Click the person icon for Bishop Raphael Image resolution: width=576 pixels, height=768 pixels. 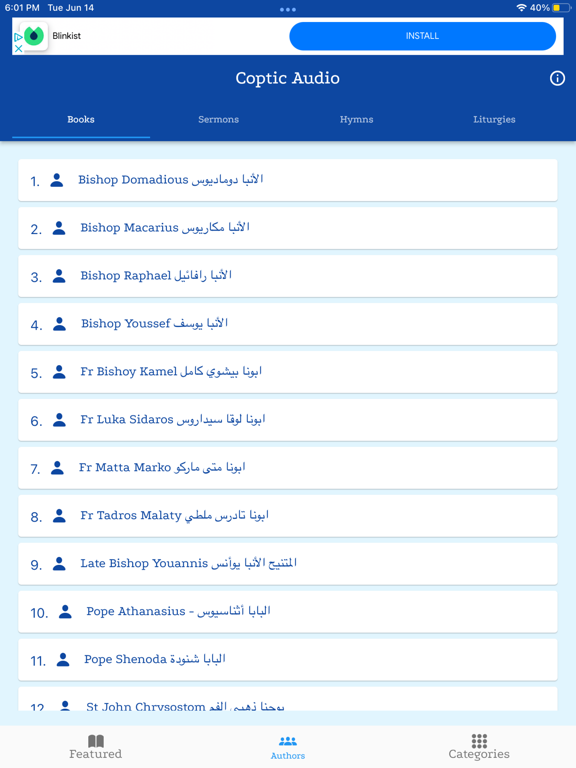[59, 276]
